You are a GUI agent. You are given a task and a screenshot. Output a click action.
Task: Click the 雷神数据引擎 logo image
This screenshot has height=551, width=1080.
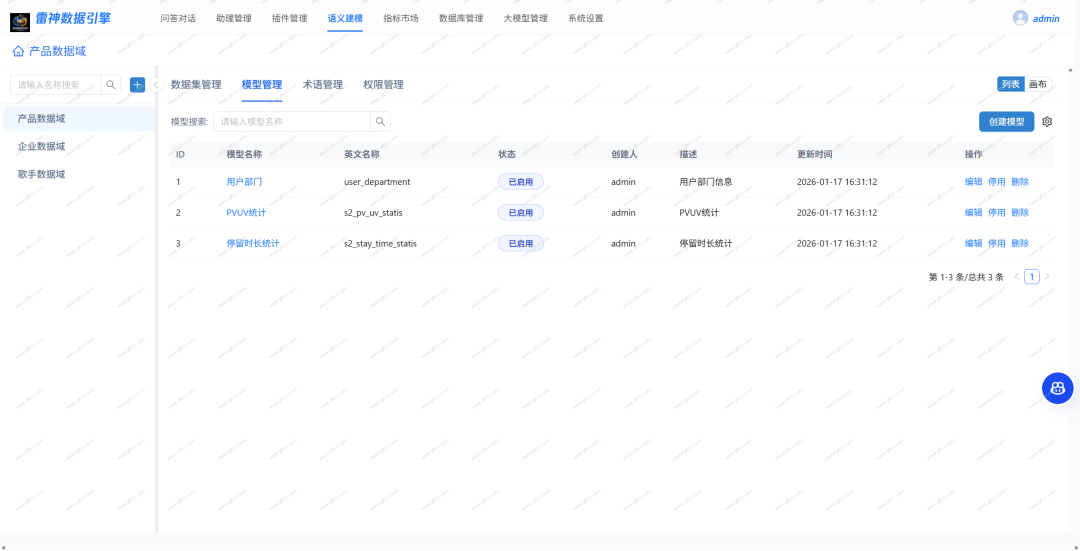tap(20, 21)
